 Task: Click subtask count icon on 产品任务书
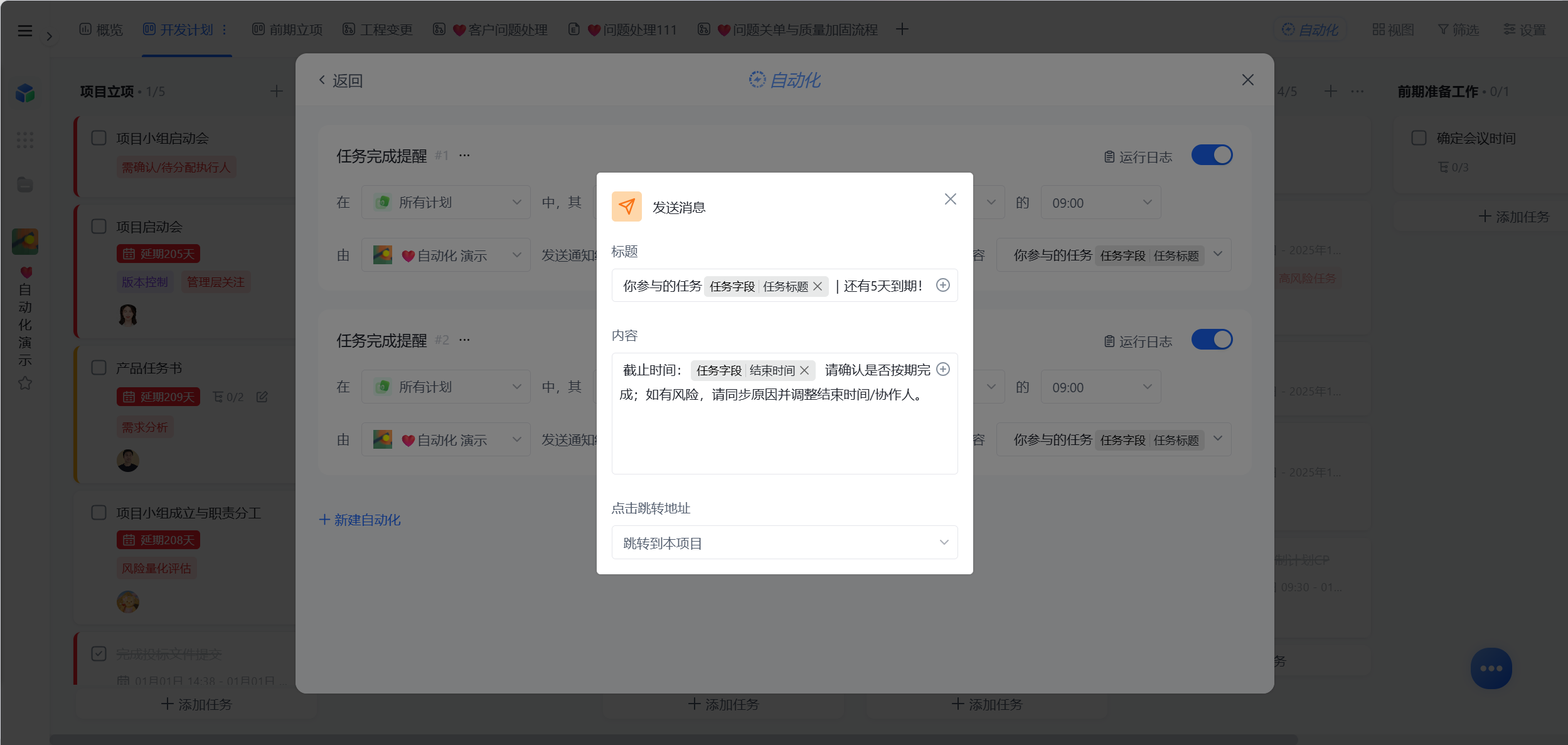(x=228, y=397)
